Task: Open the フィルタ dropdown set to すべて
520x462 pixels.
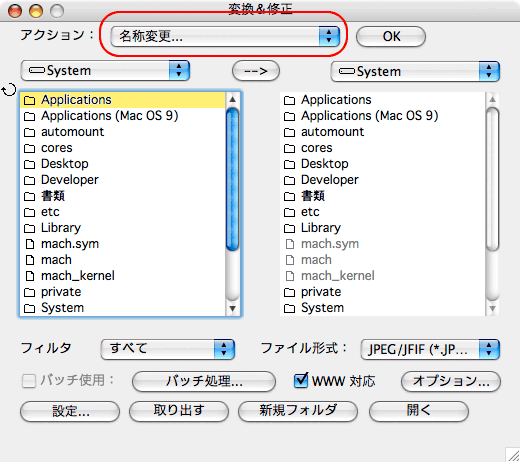Action: 168,349
